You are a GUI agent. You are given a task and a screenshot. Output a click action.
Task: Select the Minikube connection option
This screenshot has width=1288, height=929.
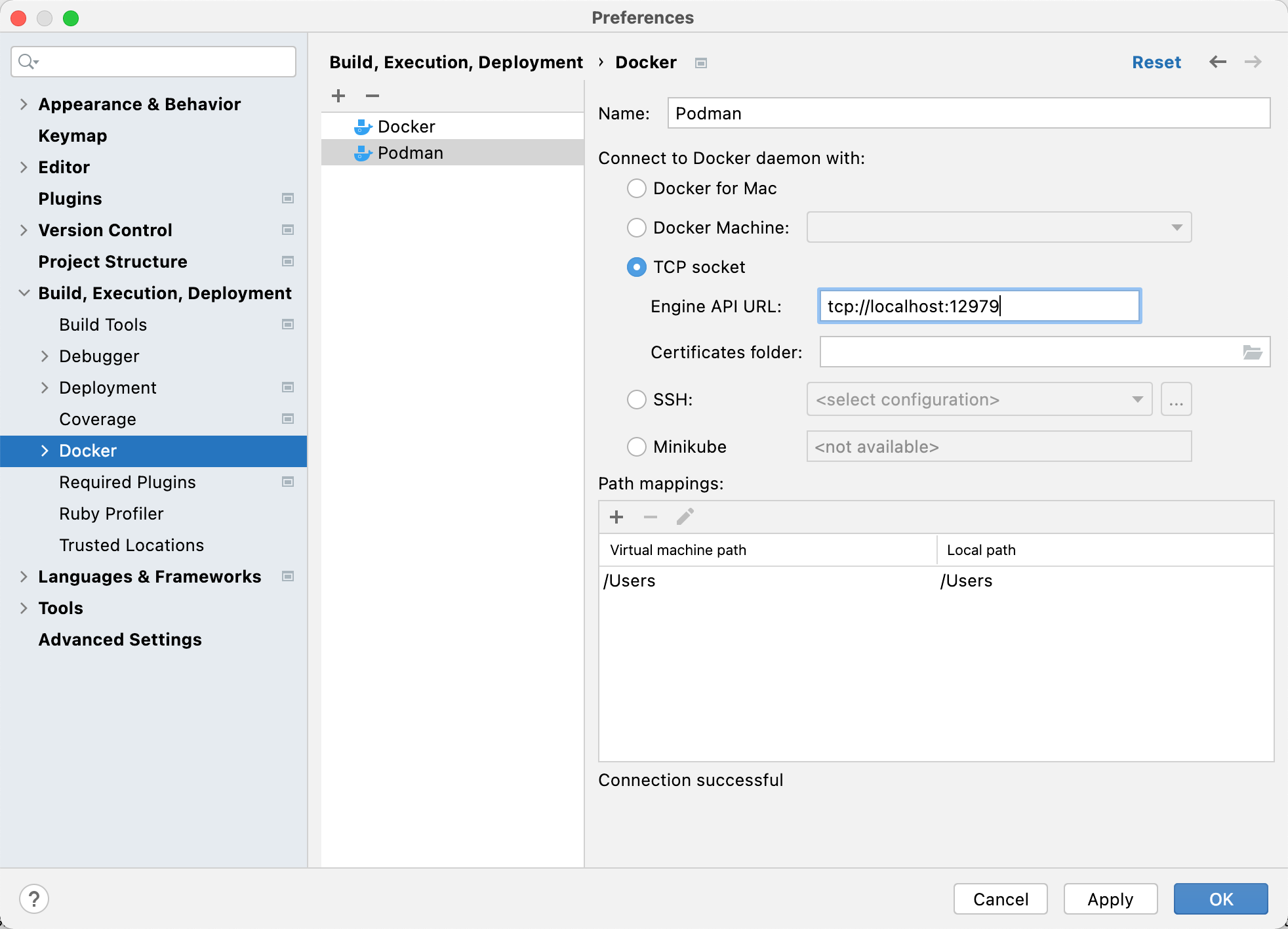point(635,446)
